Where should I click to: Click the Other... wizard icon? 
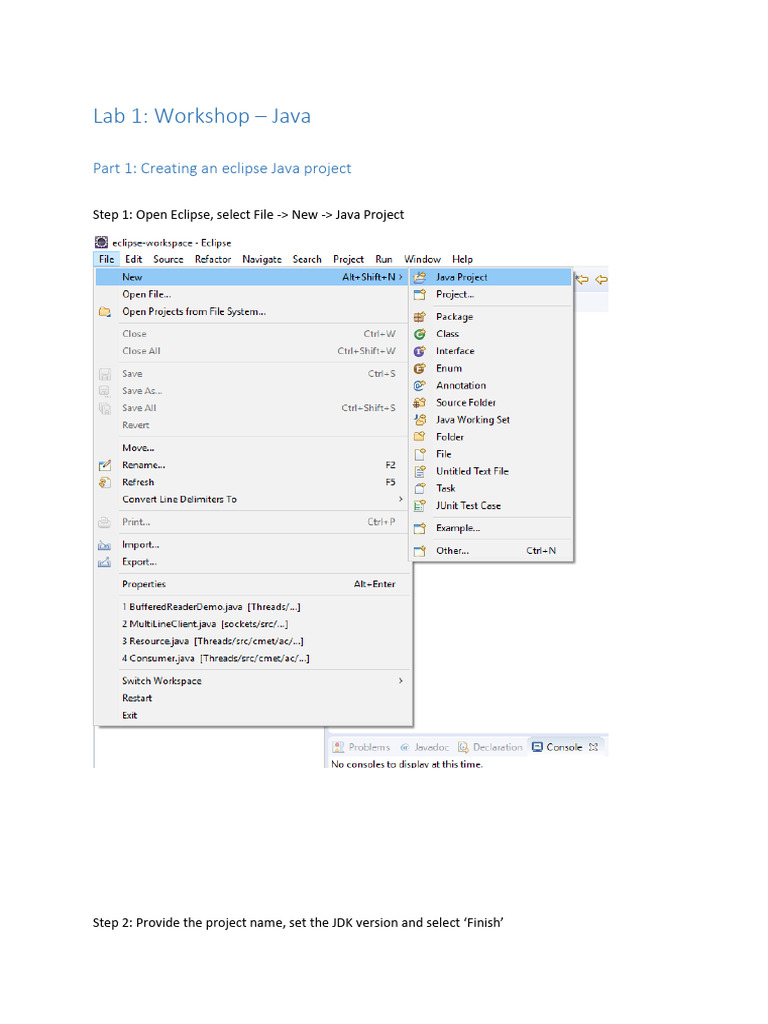[420, 551]
